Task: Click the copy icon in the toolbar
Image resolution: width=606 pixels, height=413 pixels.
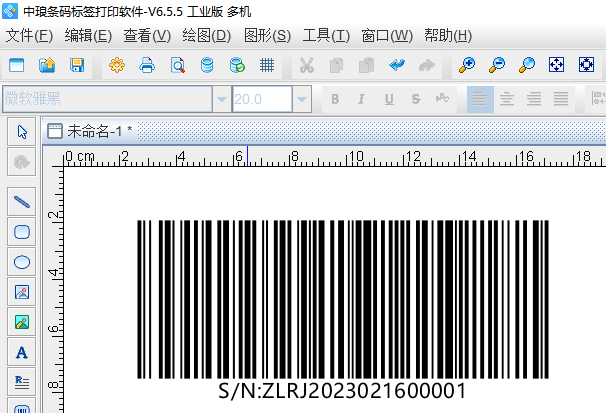Action: 336,65
